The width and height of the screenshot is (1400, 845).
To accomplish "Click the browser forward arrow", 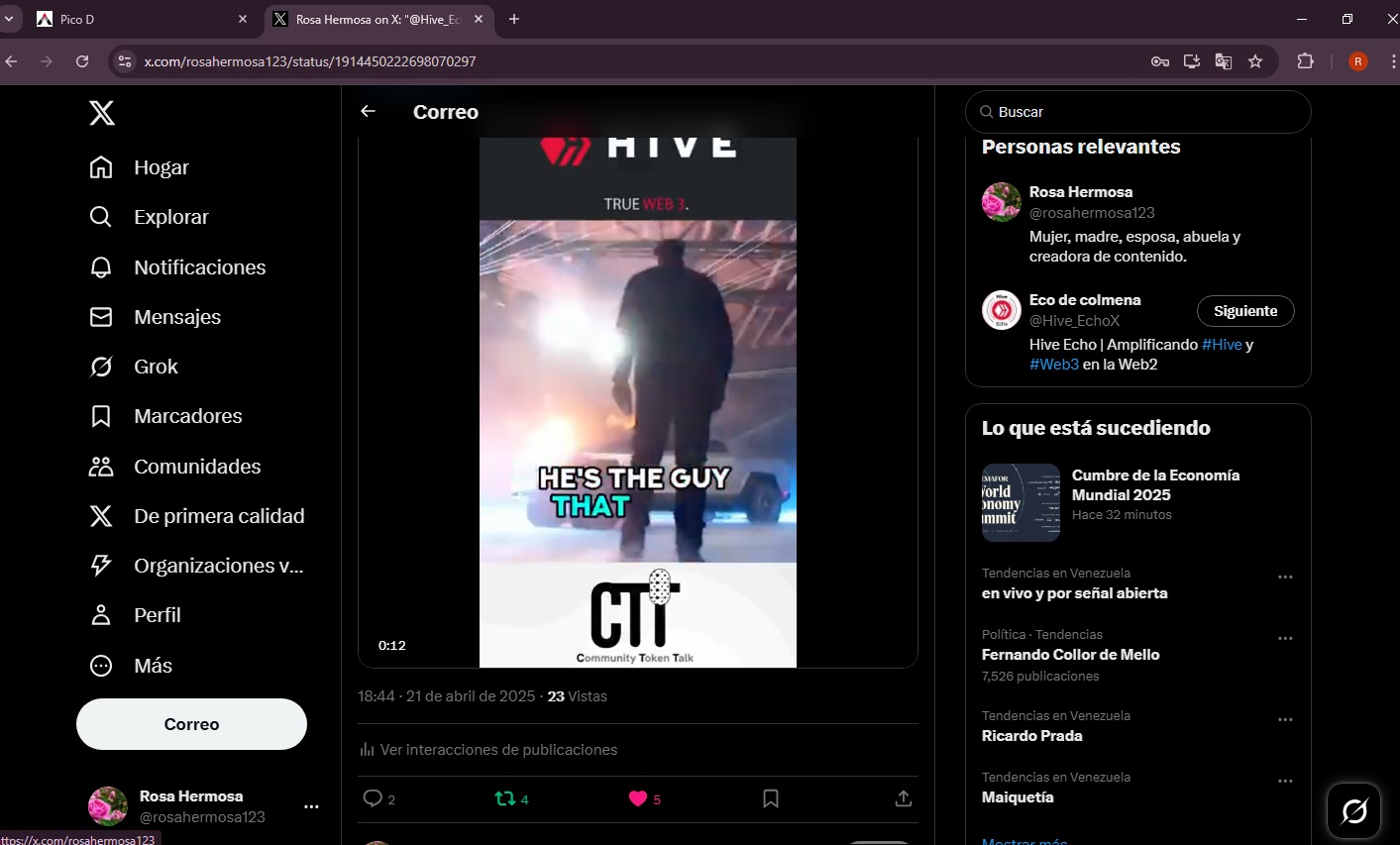I will pos(47,61).
